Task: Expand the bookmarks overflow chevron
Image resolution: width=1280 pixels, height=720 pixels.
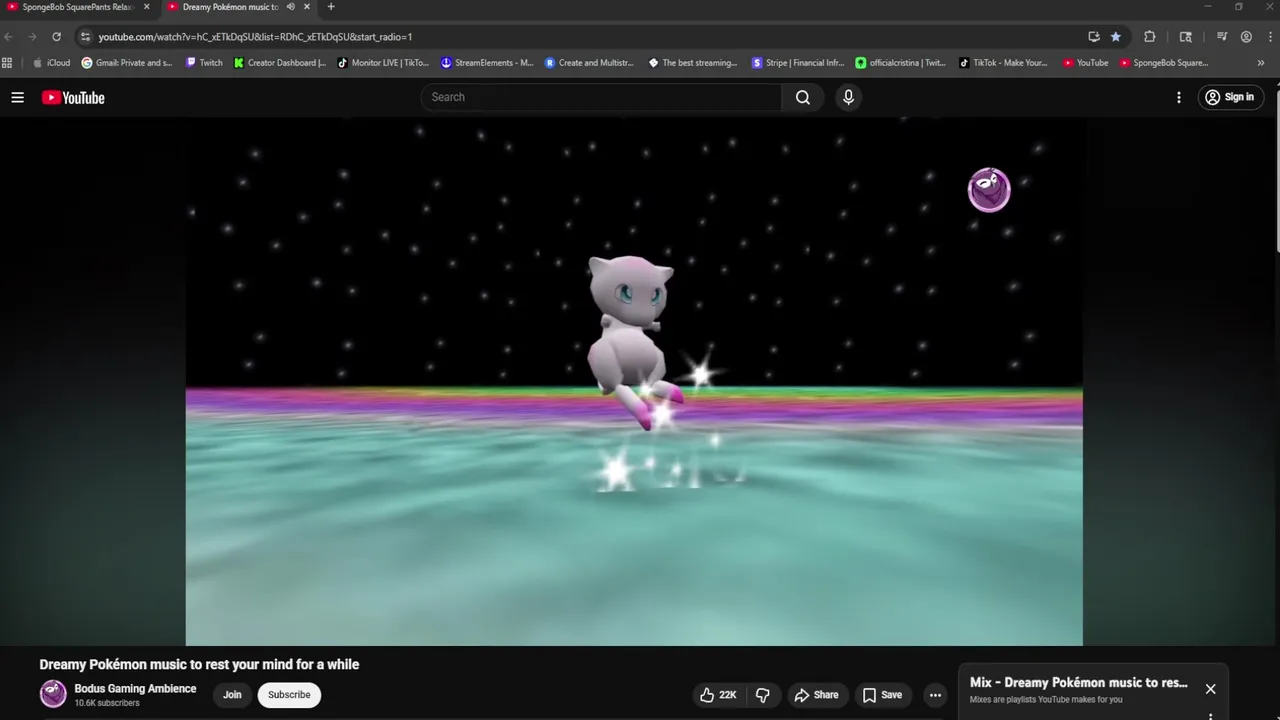Action: [x=1261, y=63]
